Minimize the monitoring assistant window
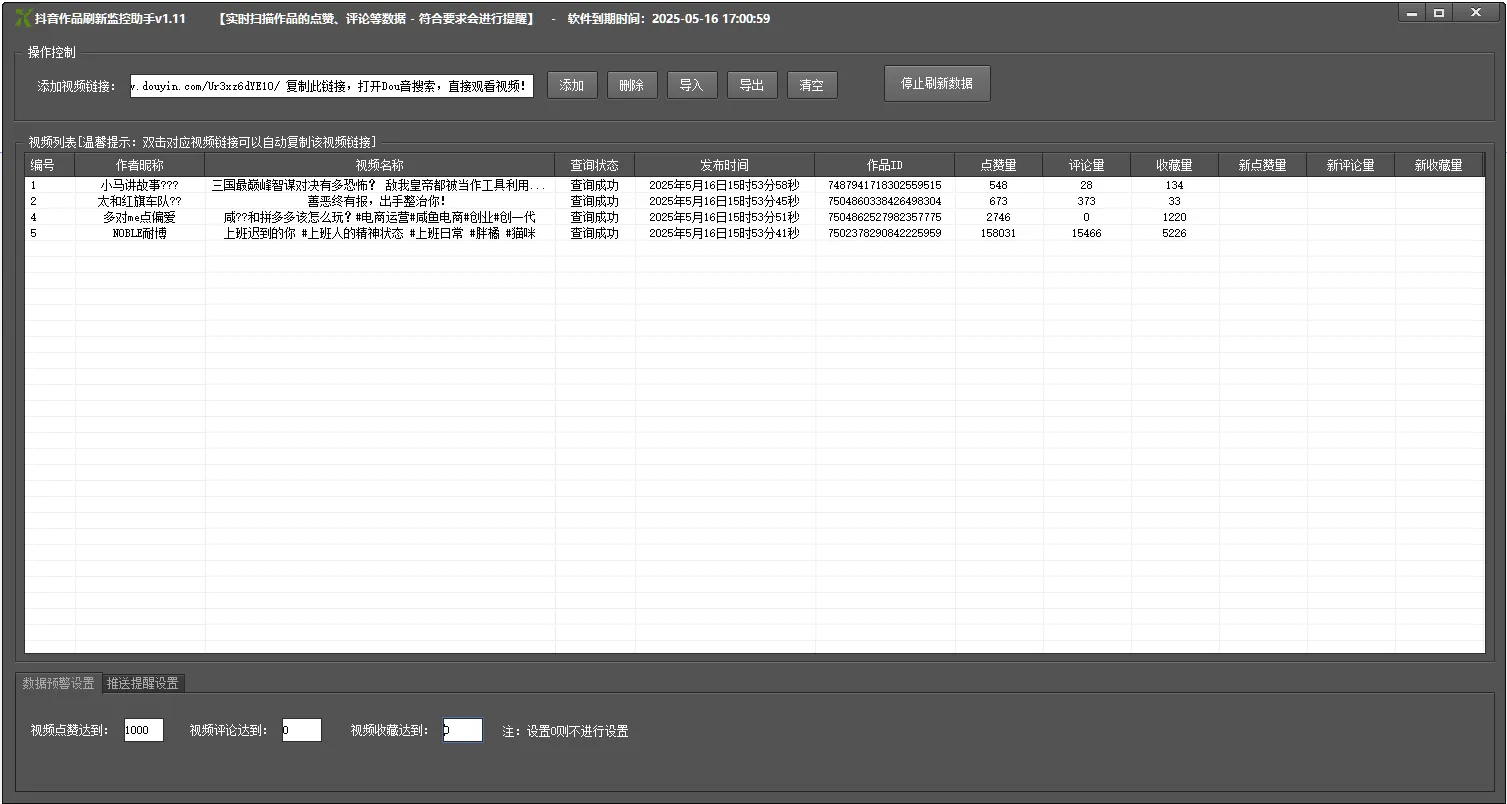Screen dimensions: 1507x804 coord(1412,13)
